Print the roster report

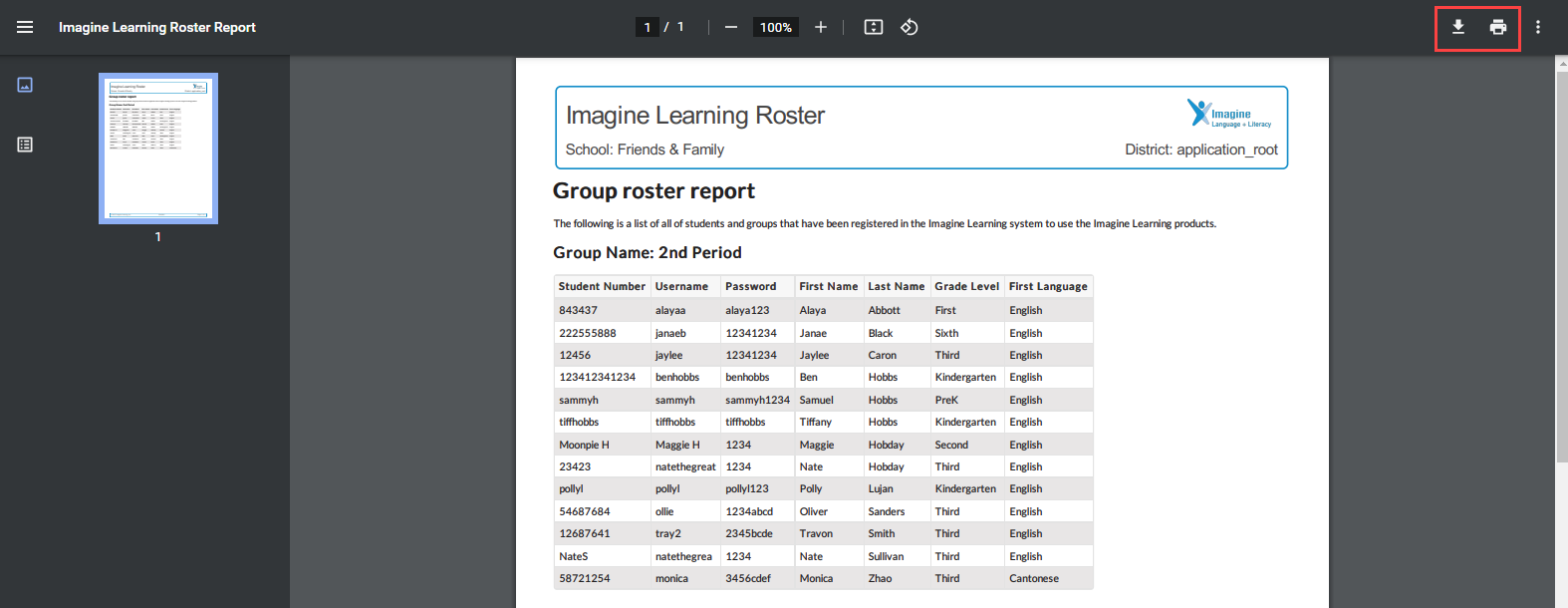(1498, 27)
